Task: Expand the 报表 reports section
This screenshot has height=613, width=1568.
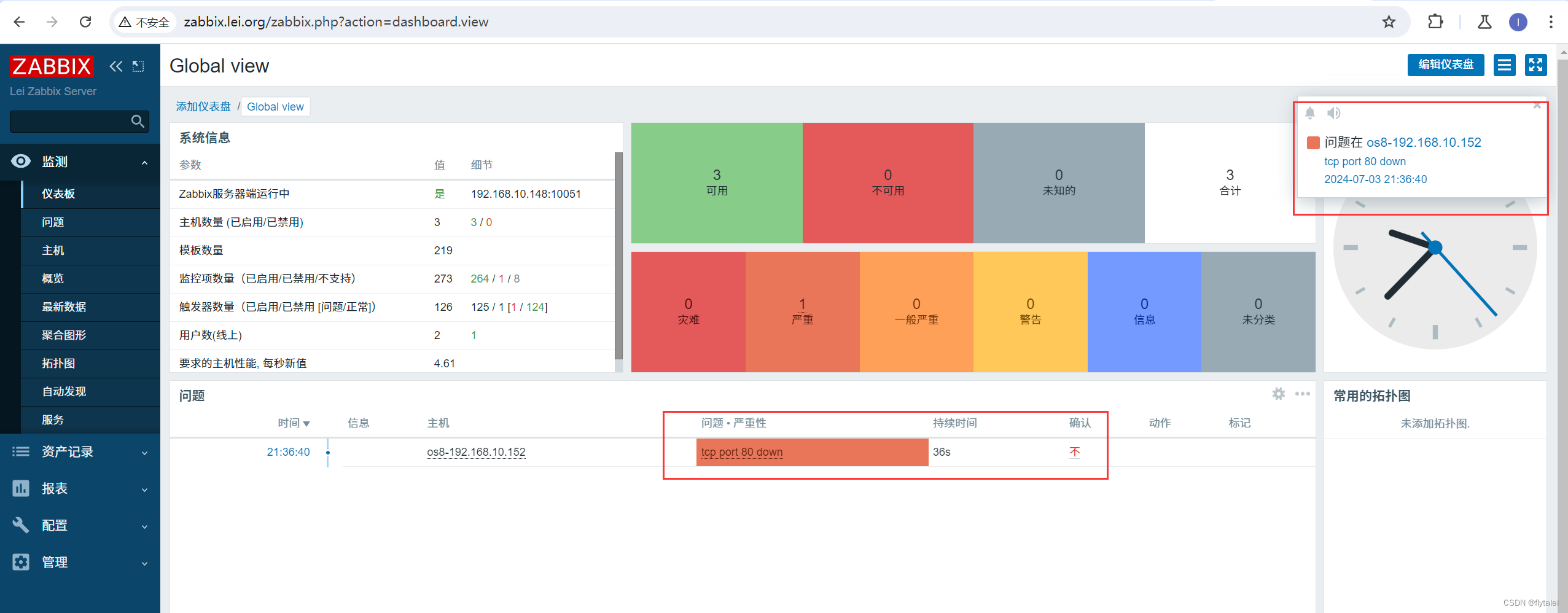Action: coord(80,489)
